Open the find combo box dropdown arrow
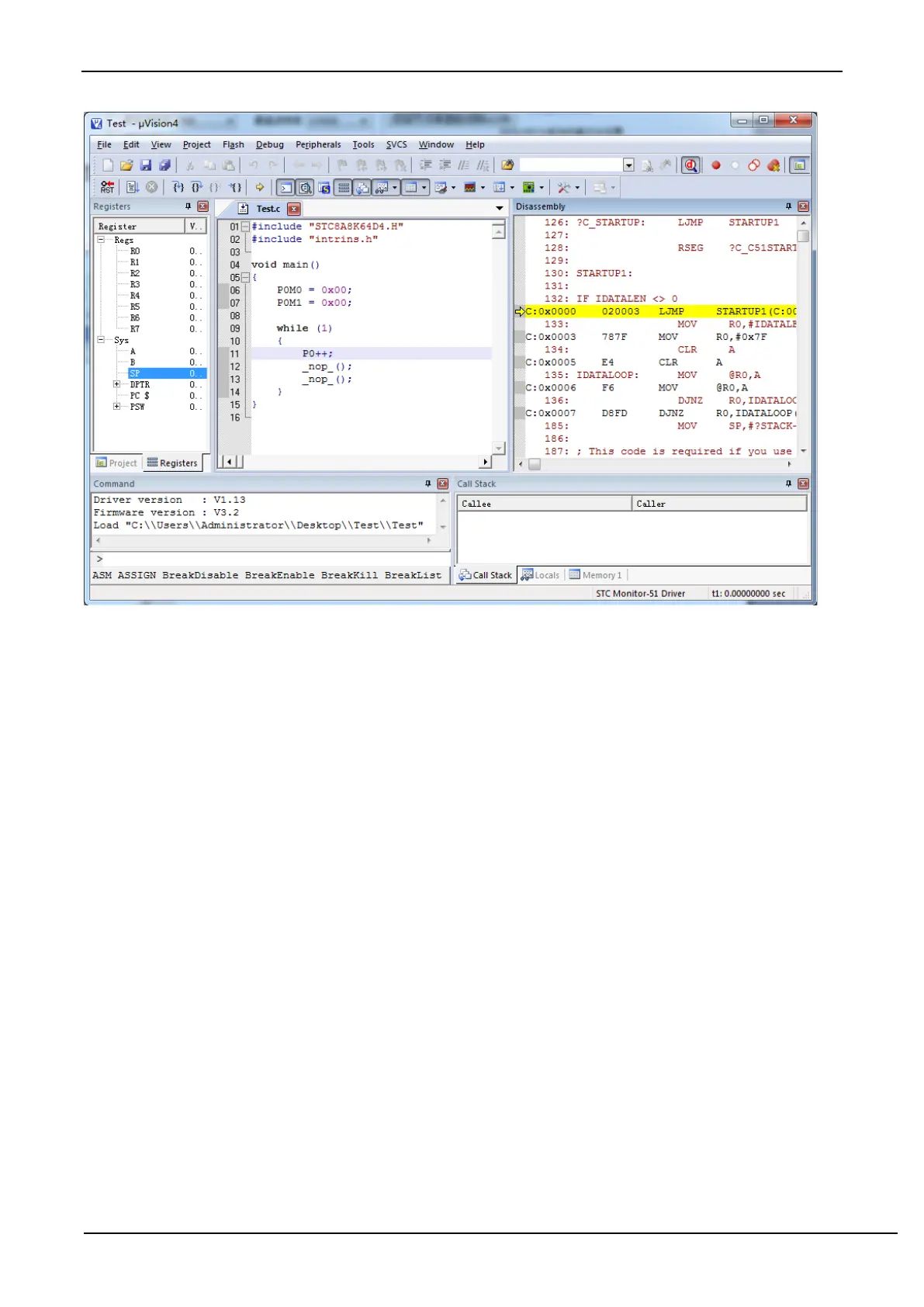Viewport: 924px width, 1307px height. 628,165
